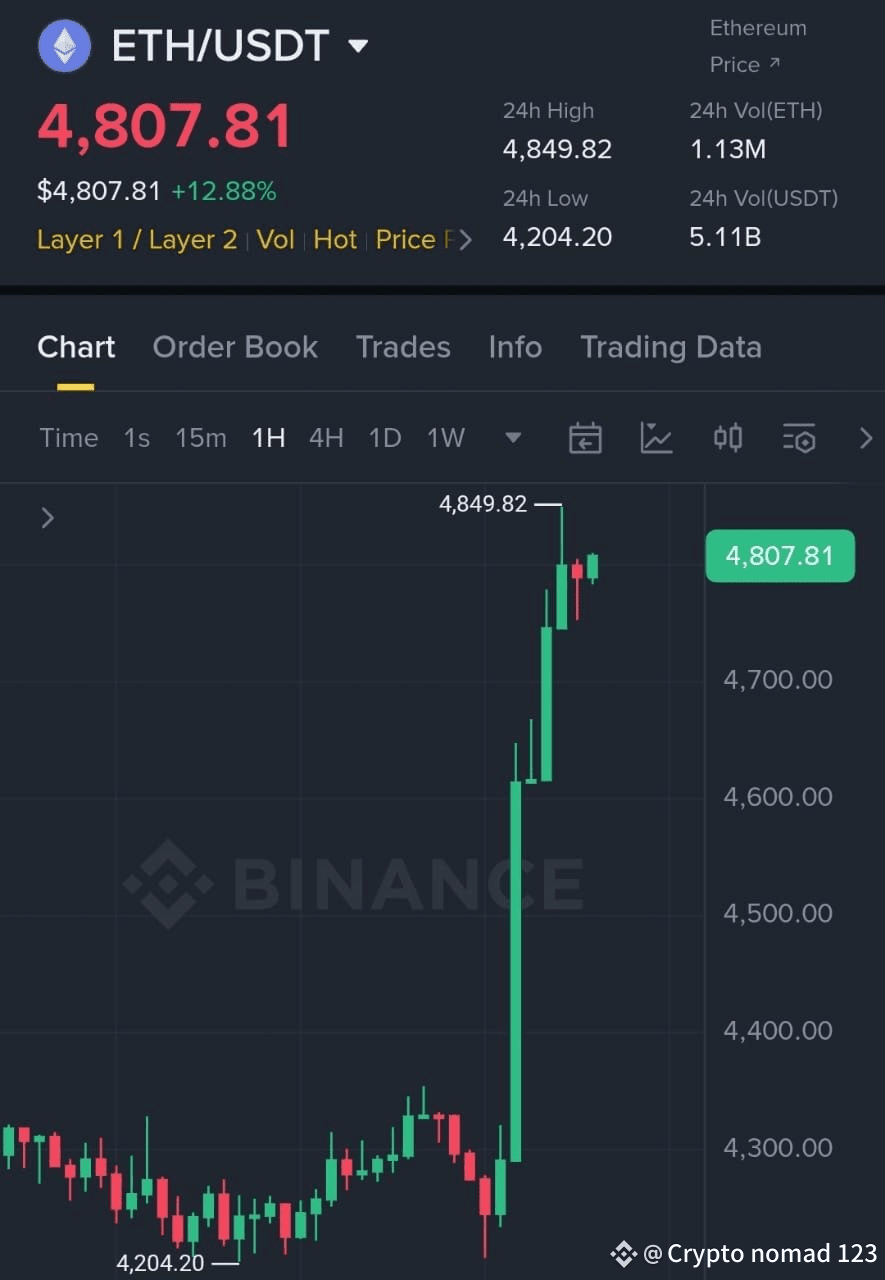885x1280 pixels.
Task: Expand the tag list chevron after Price
Action: point(465,240)
